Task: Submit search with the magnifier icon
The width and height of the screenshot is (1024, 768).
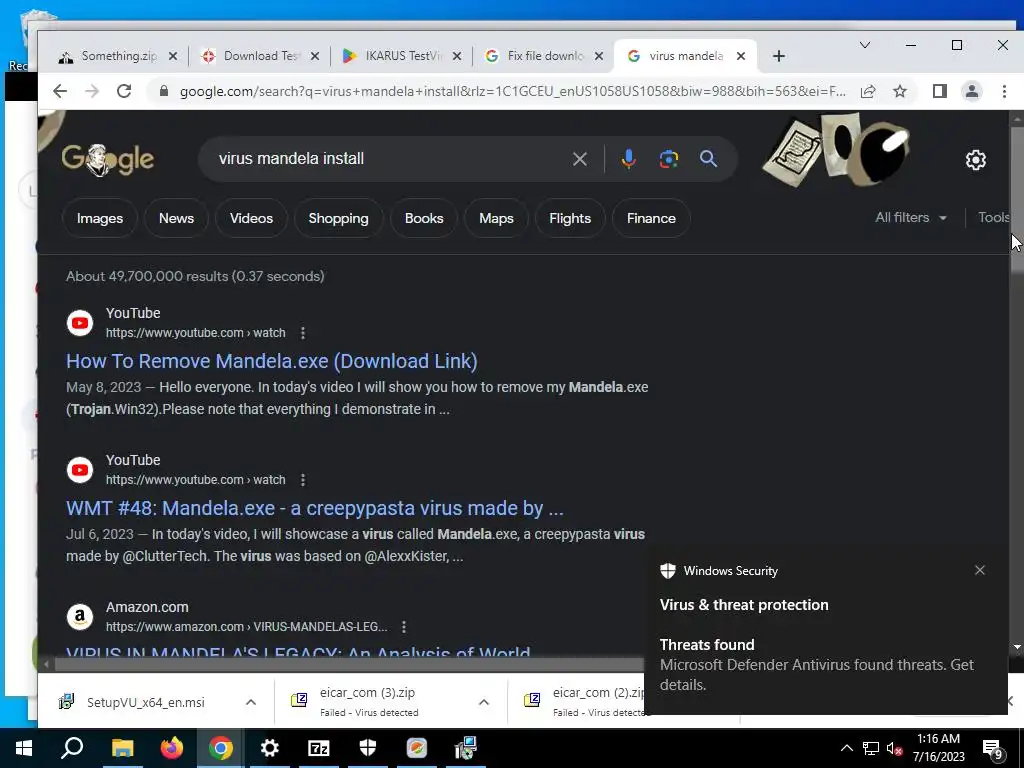Action: click(x=709, y=159)
